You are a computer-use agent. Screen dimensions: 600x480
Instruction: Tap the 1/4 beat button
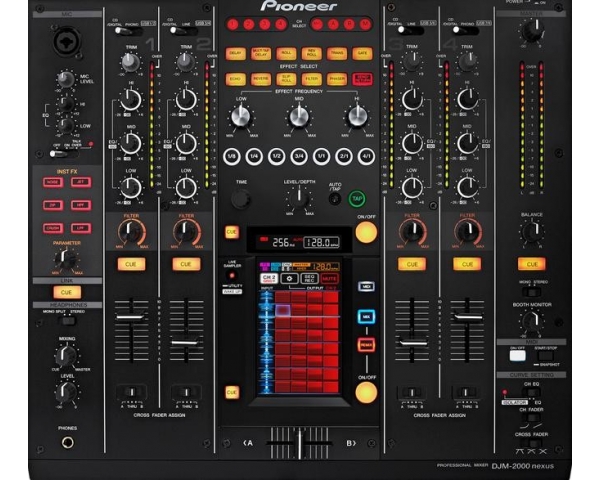254,157
